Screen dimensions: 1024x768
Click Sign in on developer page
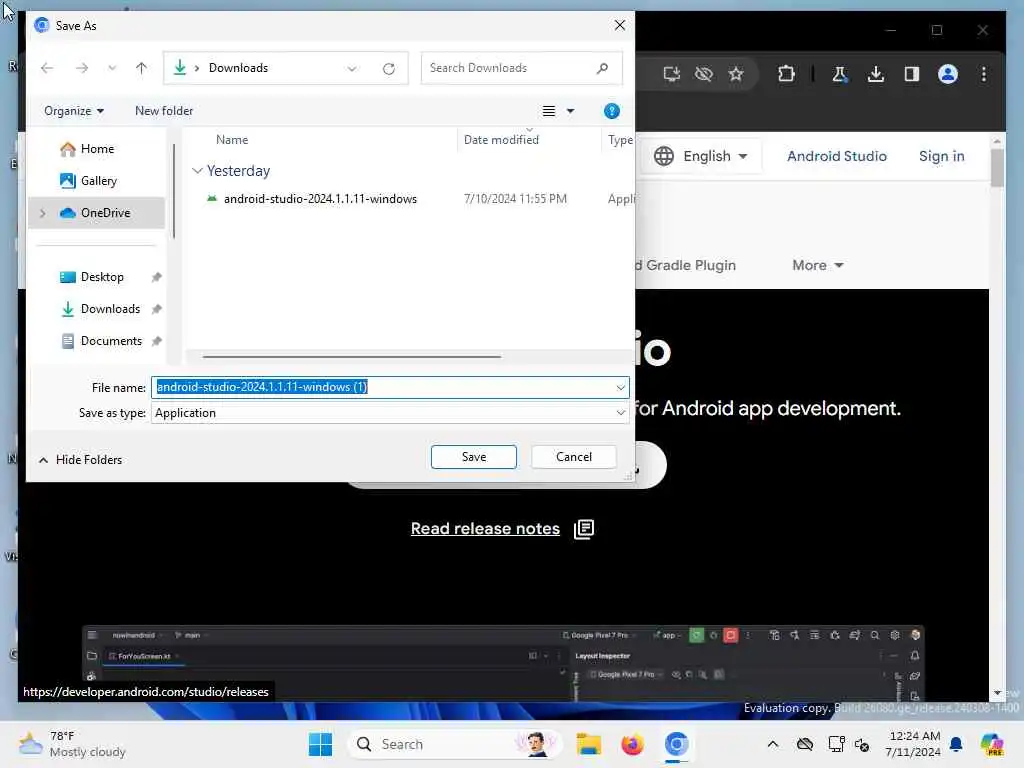(x=941, y=156)
